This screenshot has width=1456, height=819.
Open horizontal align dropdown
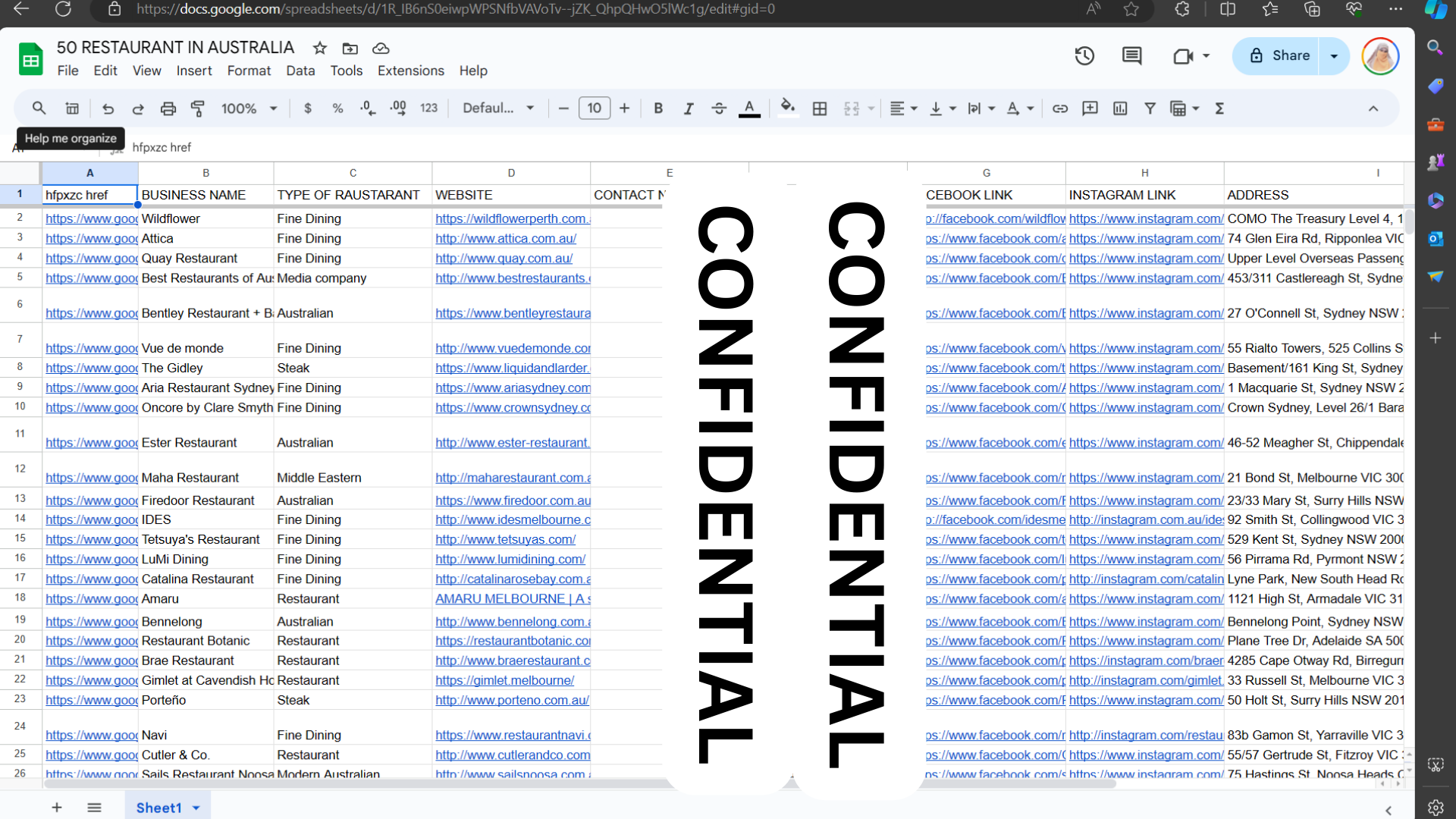(x=903, y=108)
